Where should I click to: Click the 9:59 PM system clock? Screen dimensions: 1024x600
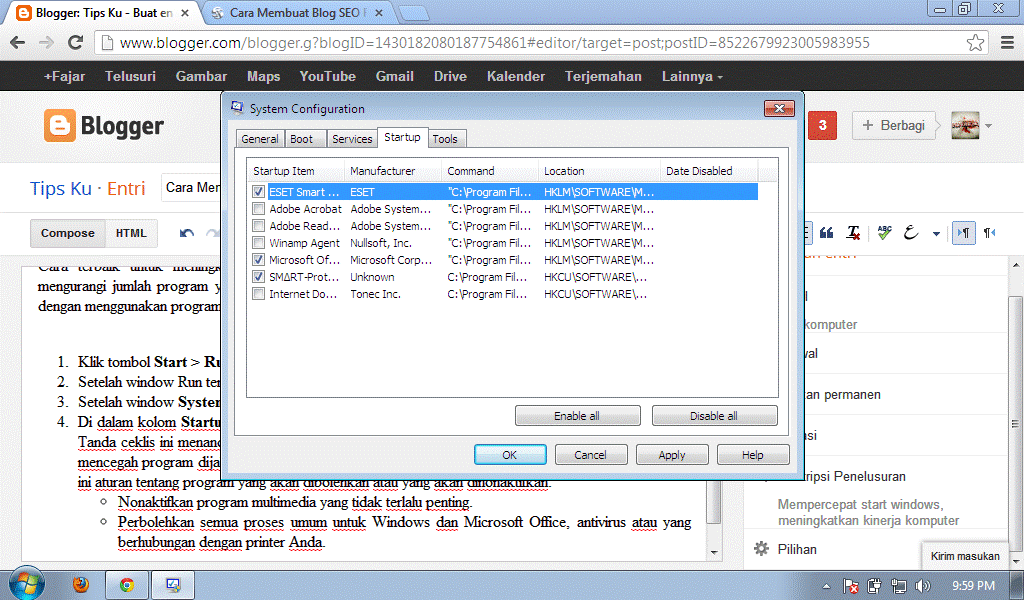coord(973,586)
